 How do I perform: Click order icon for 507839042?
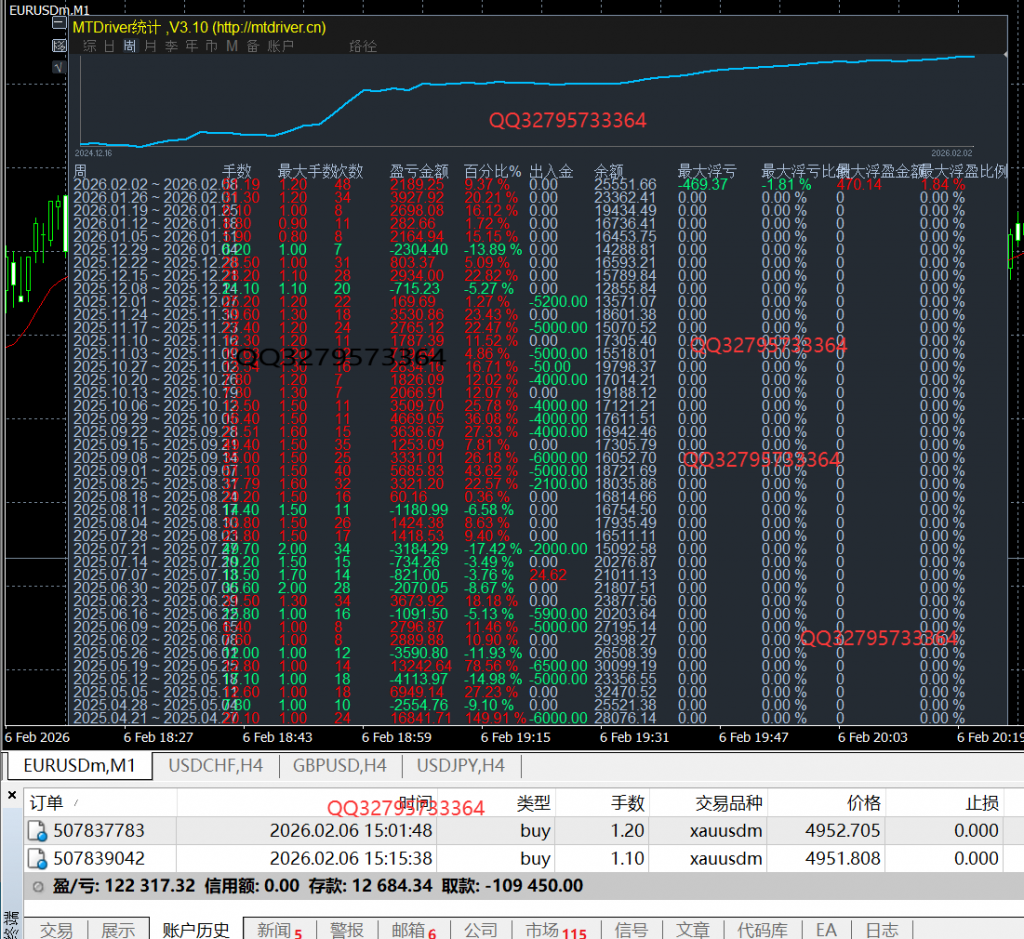(x=37, y=859)
